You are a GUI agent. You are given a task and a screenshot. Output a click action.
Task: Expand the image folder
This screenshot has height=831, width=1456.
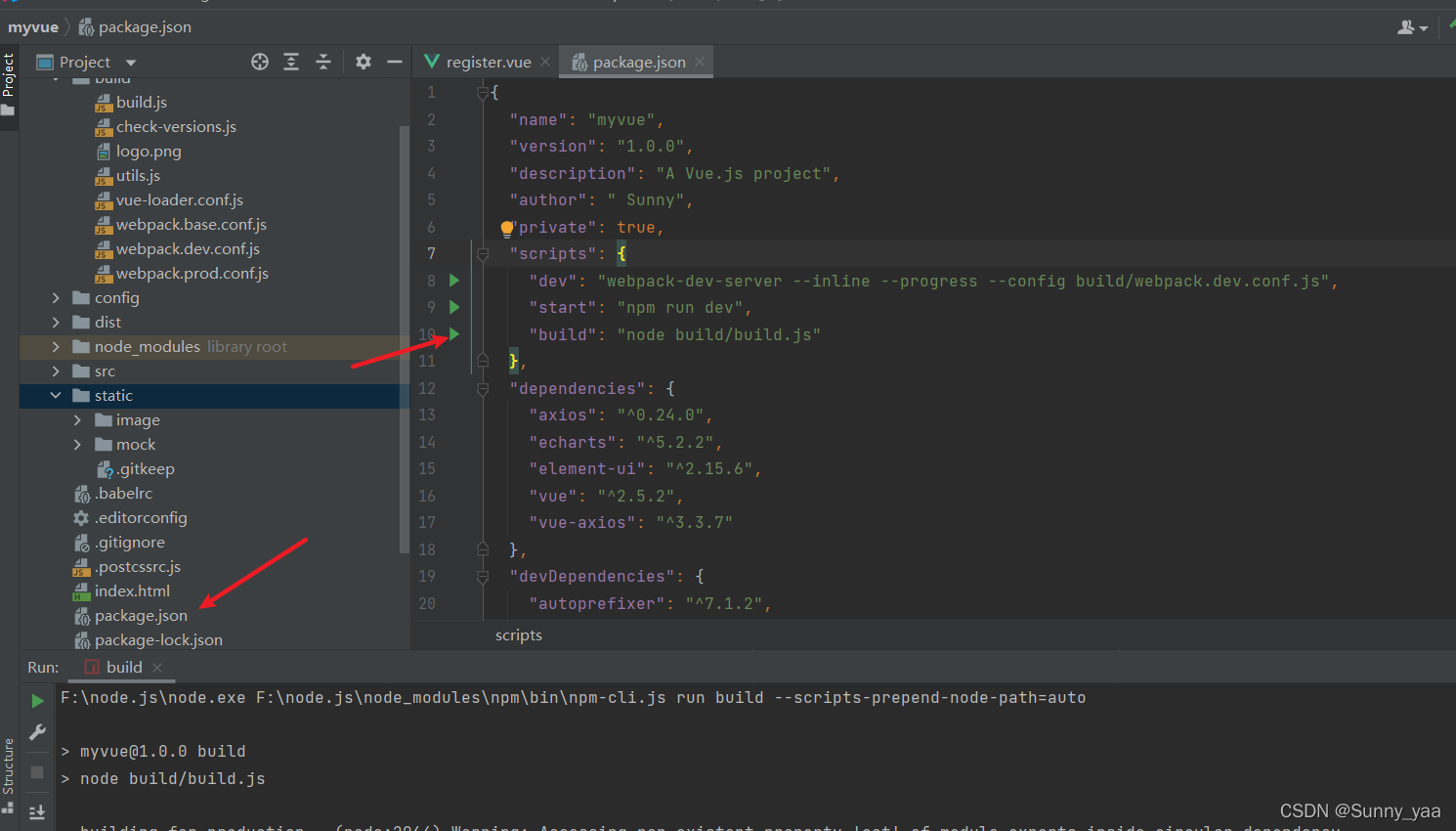tap(77, 419)
